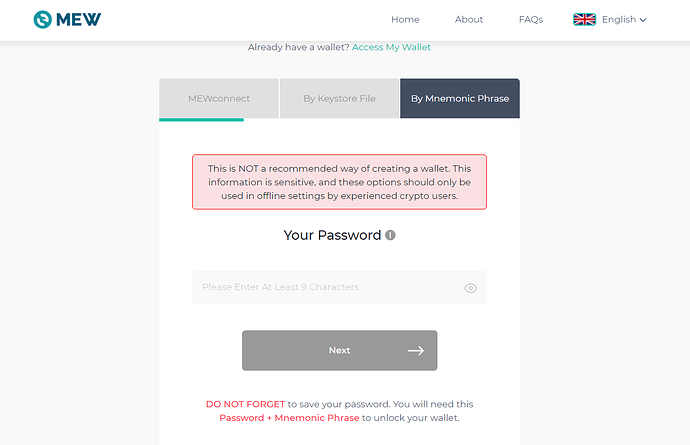This screenshot has width=690, height=445.
Task: Click the info icon beside Your Password
Action: [390, 235]
